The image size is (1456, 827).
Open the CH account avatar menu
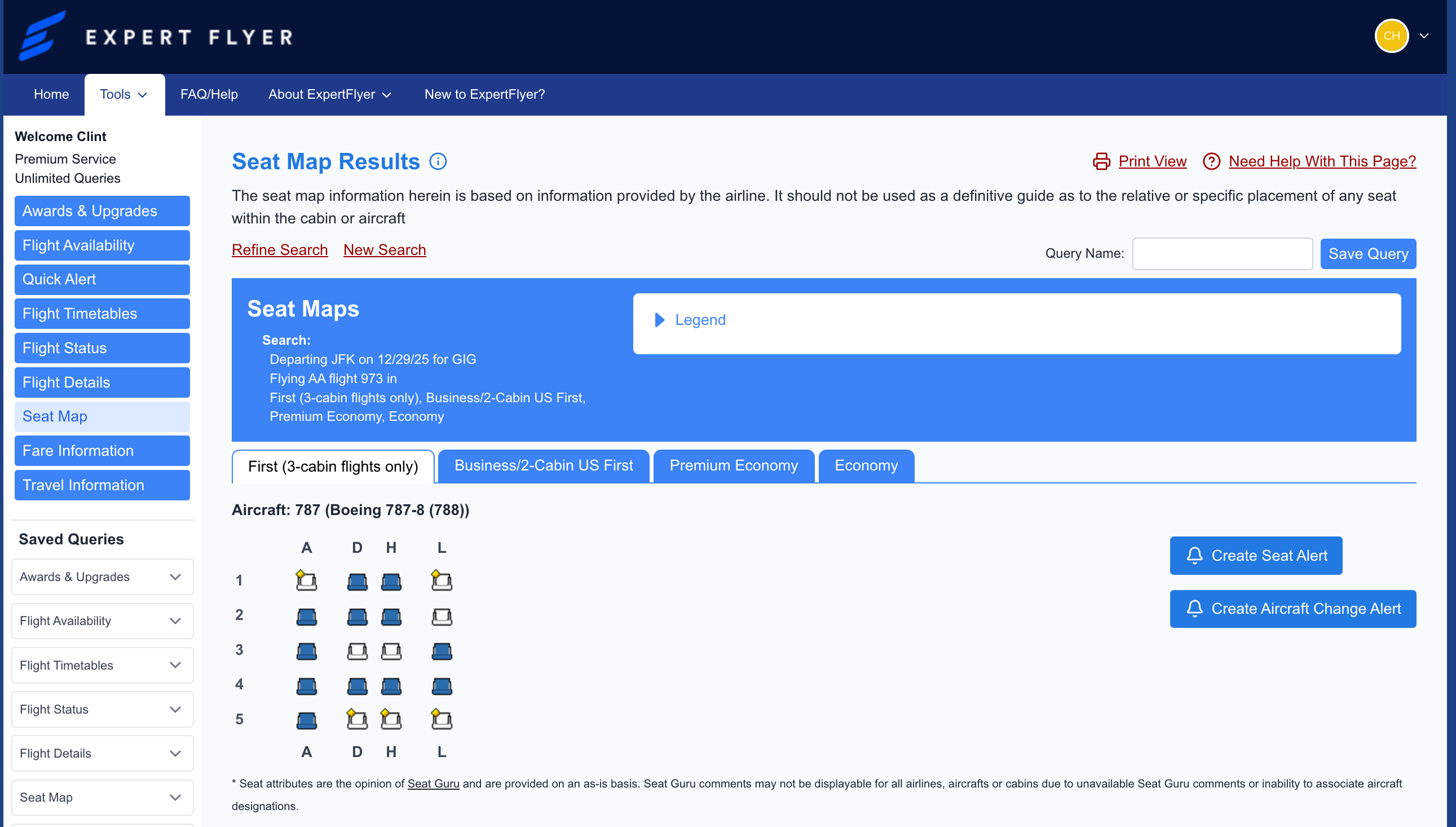point(1392,36)
